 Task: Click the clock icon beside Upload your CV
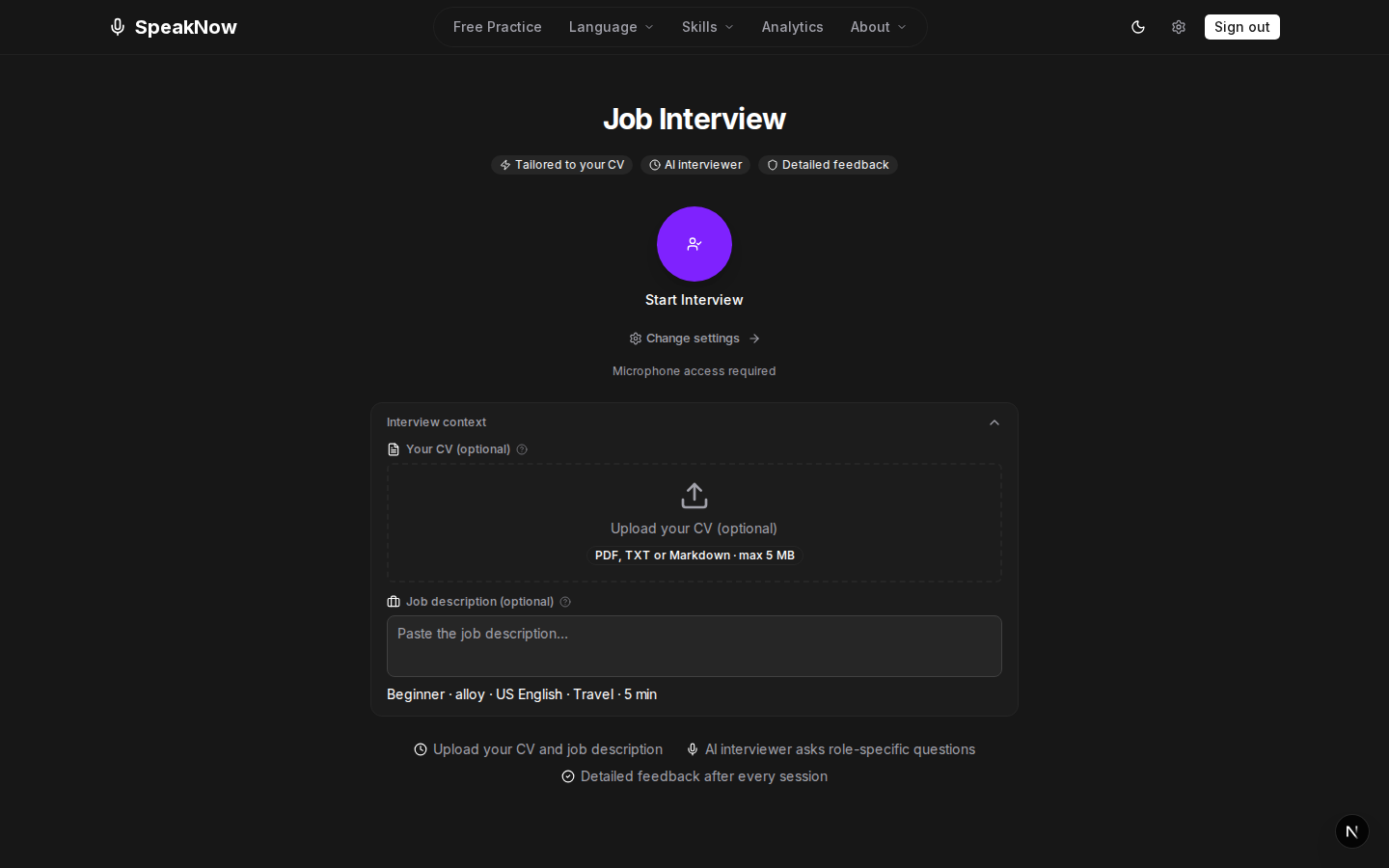(420, 749)
